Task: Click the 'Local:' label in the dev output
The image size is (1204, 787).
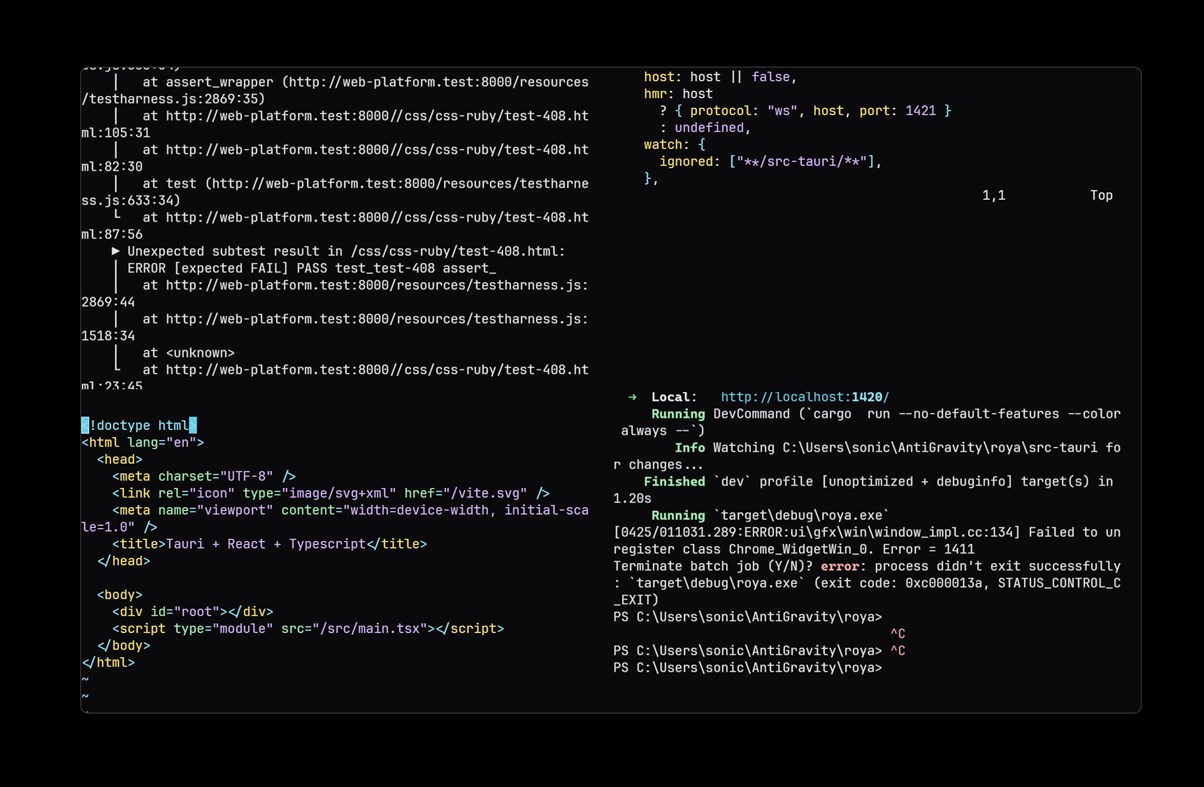Action: (674, 397)
